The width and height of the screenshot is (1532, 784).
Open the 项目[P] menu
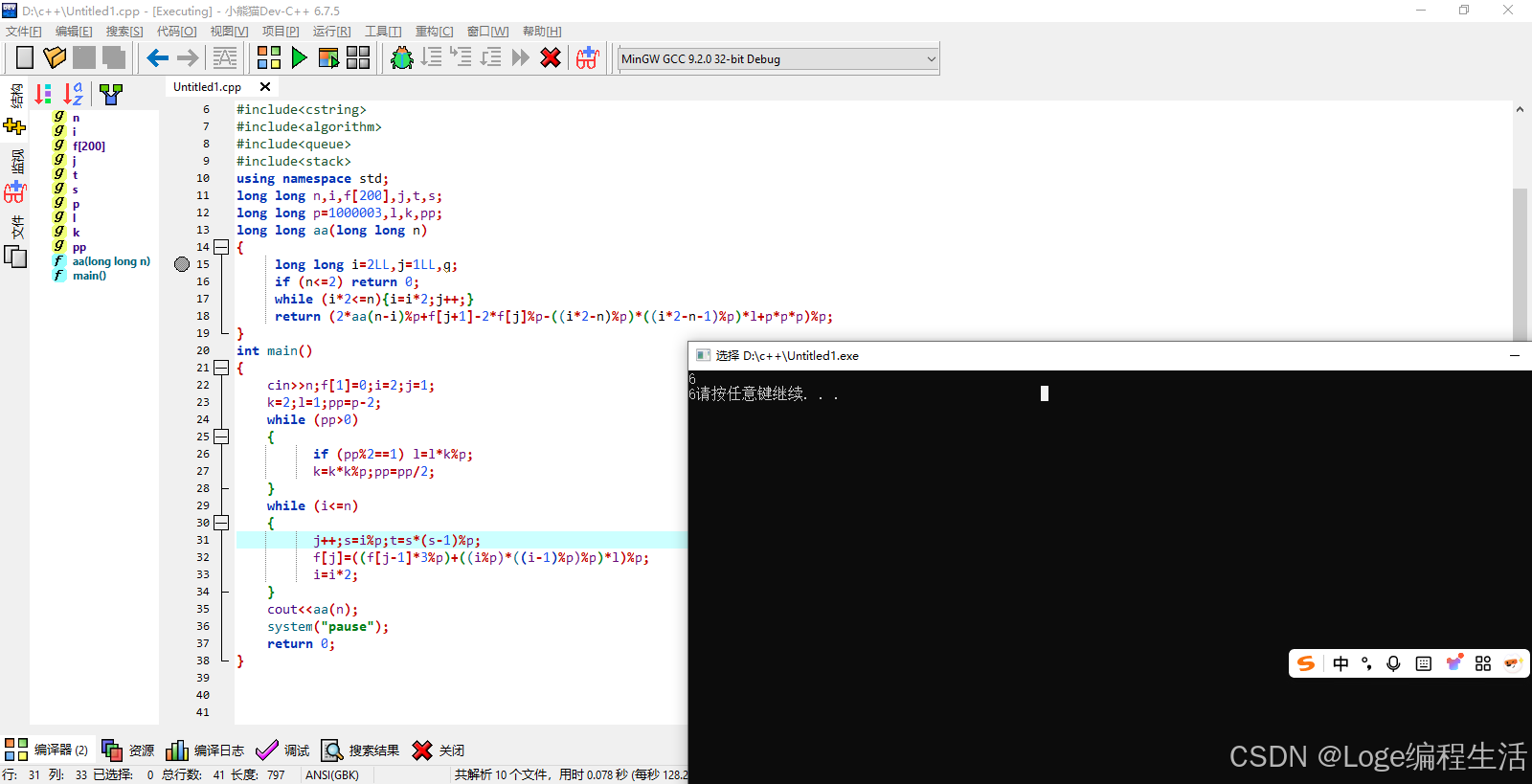tap(281, 32)
